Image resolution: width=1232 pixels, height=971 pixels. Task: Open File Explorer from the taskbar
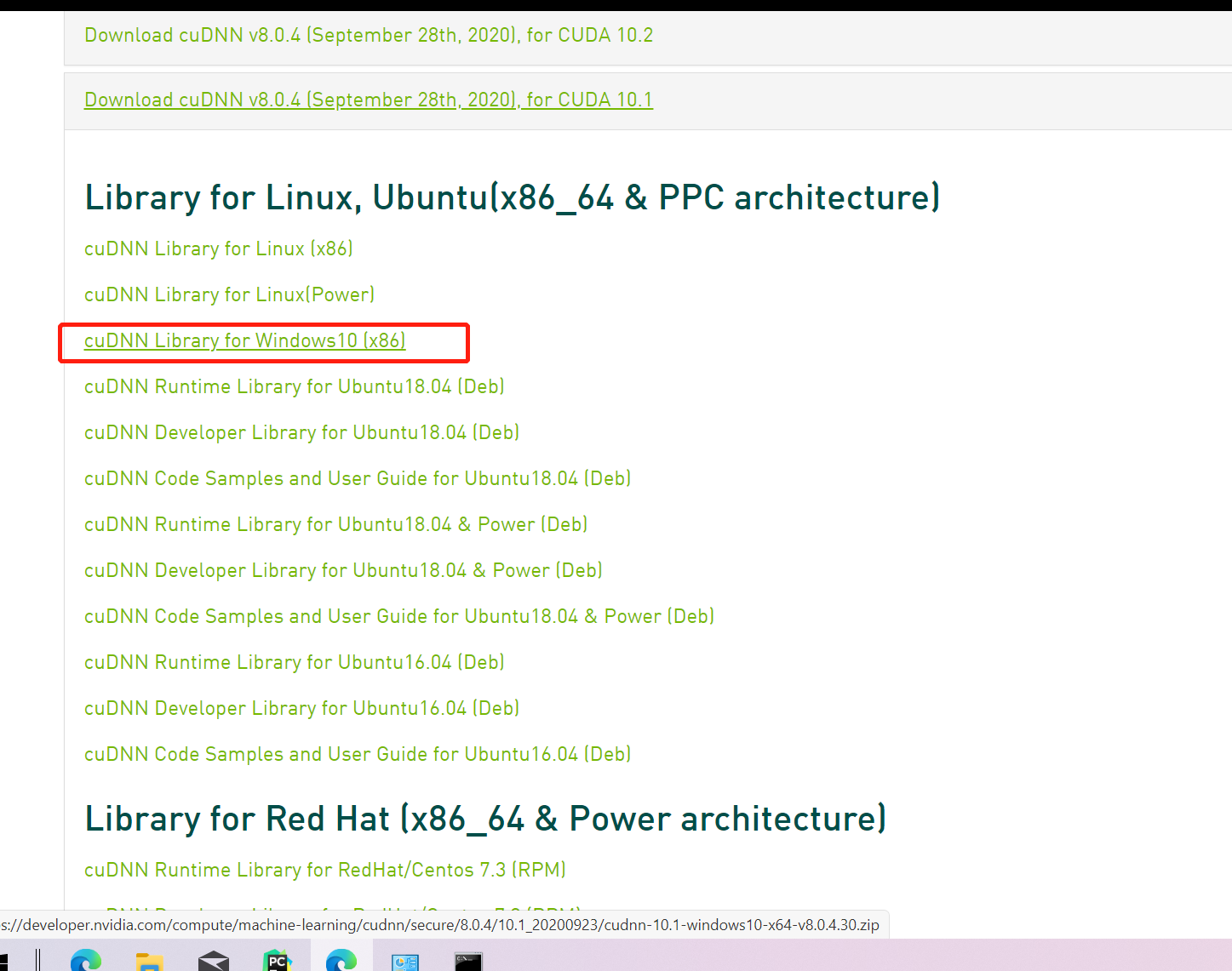coord(150,962)
